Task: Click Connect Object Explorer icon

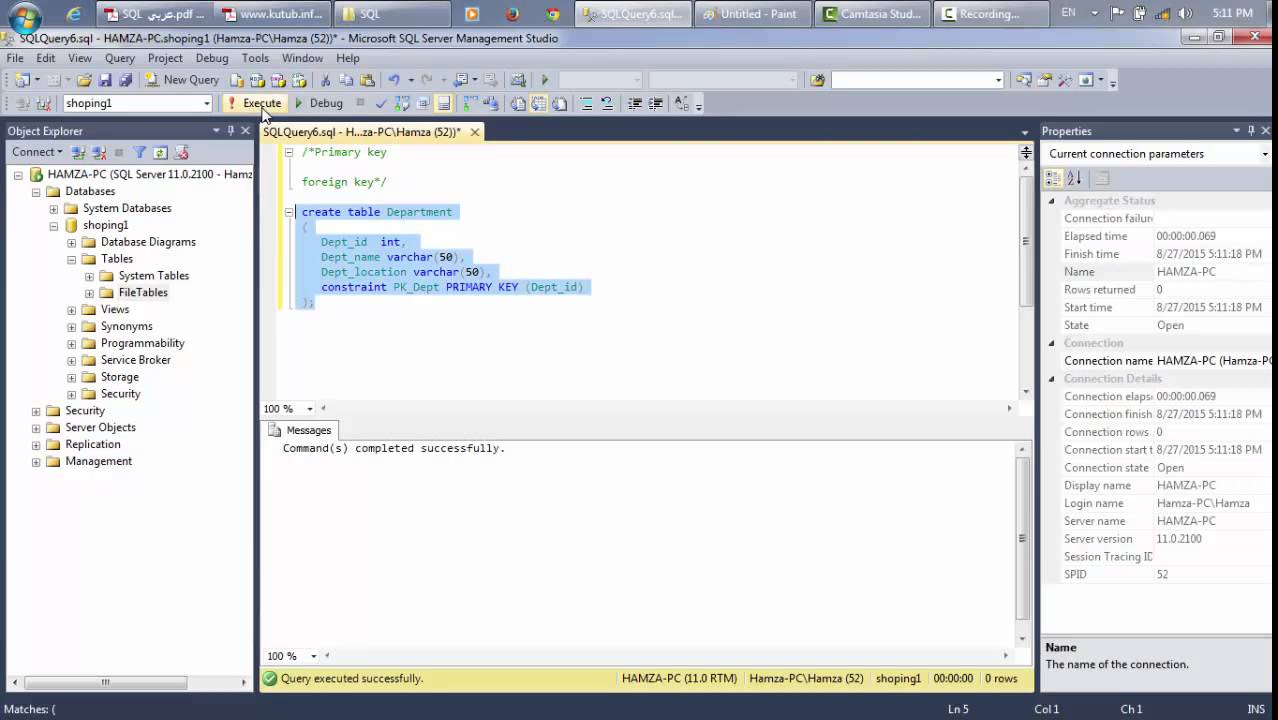Action: tap(78, 153)
